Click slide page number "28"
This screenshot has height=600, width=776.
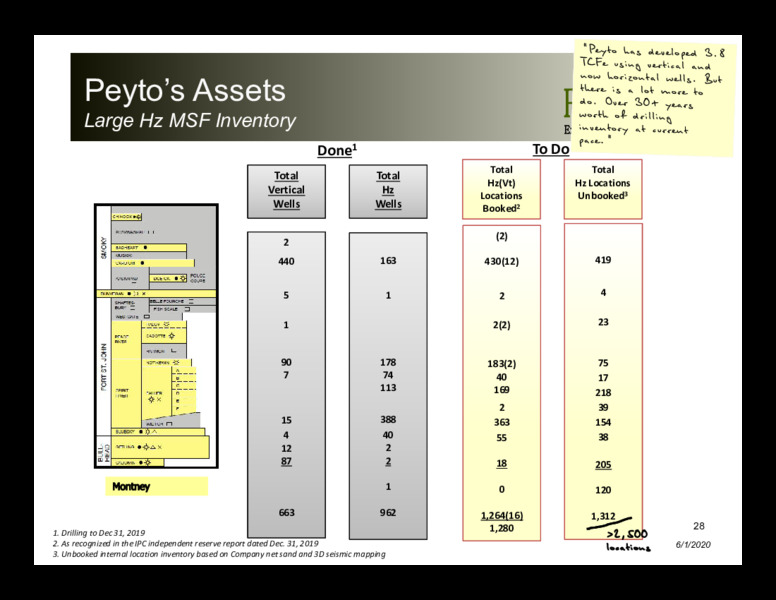point(698,526)
